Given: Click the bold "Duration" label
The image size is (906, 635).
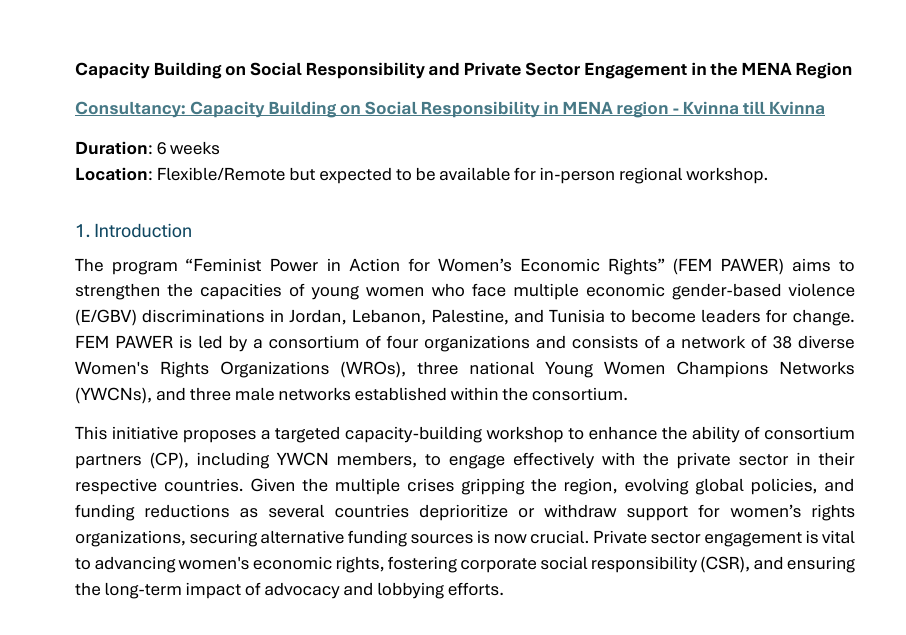Looking at the screenshot, I should [111, 148].
